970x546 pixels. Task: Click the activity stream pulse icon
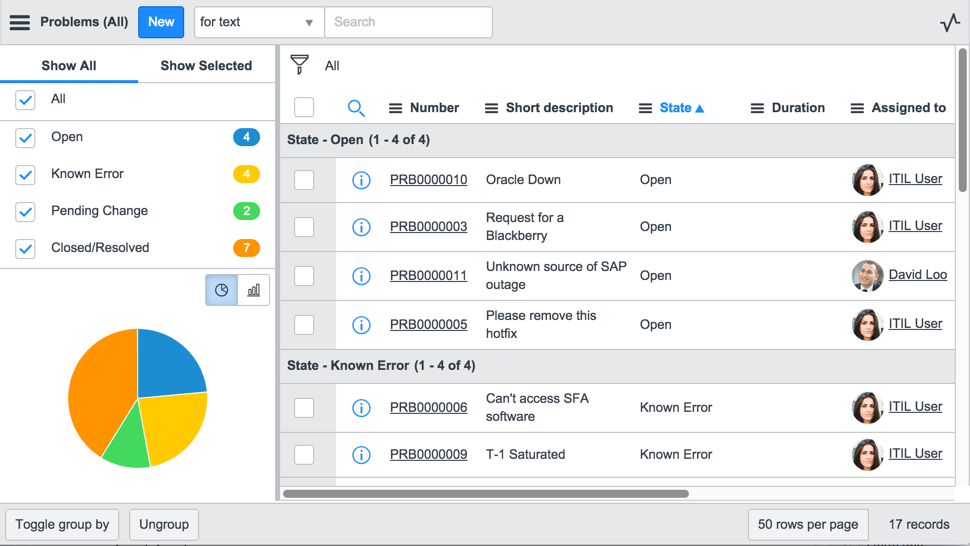click(x=949, y=23)
